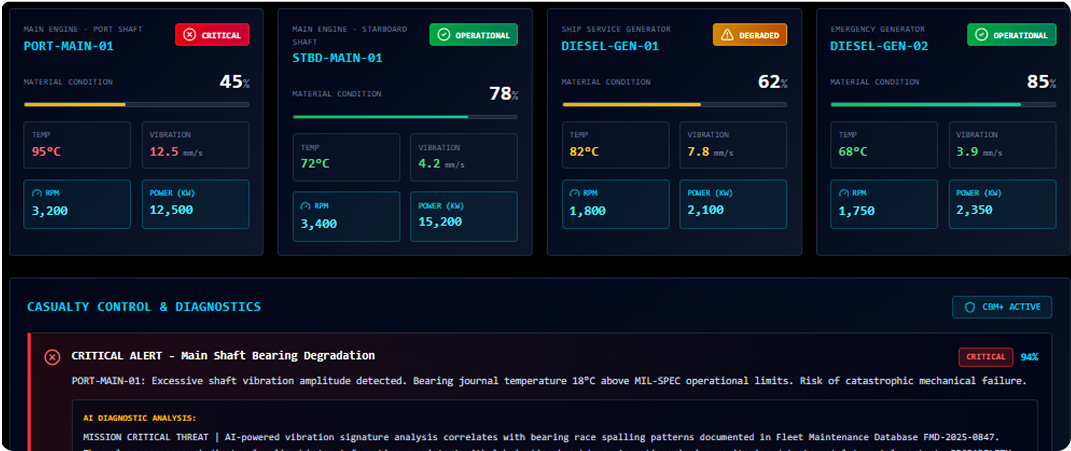Click the RPM gauge icon on PORT-MAIN-01
The height and width of the screenshot is (451, 1071).
click(37, 192)
